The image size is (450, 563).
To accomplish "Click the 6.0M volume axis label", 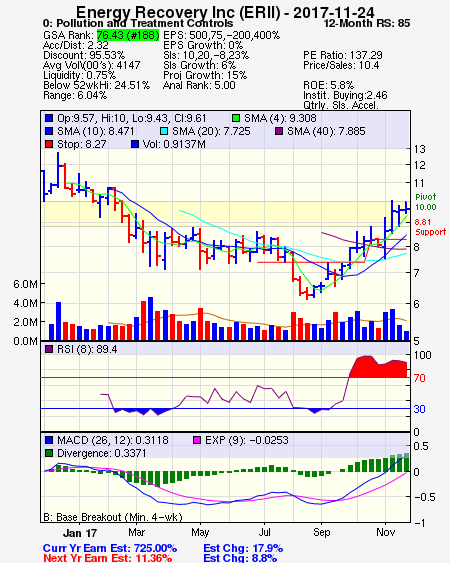I will 25,284.
